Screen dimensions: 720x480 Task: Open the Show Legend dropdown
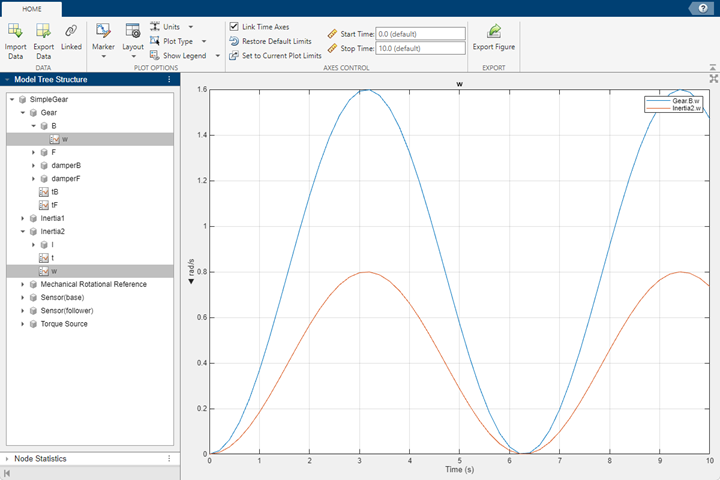[184, 56]
